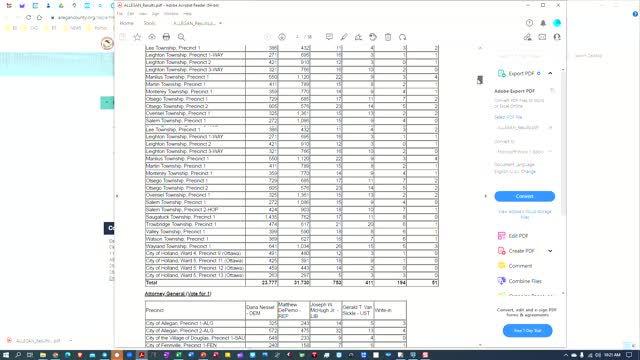Go to previous page with up arrow

click(267, 37)
